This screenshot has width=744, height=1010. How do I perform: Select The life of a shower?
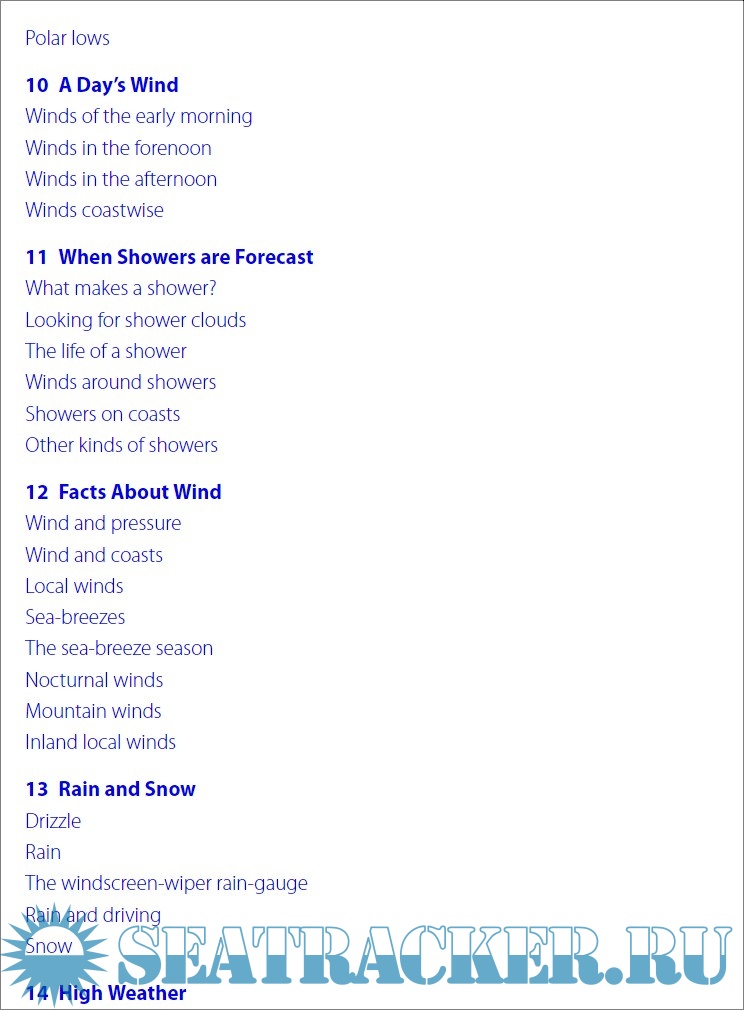click(x=106, y=351)
